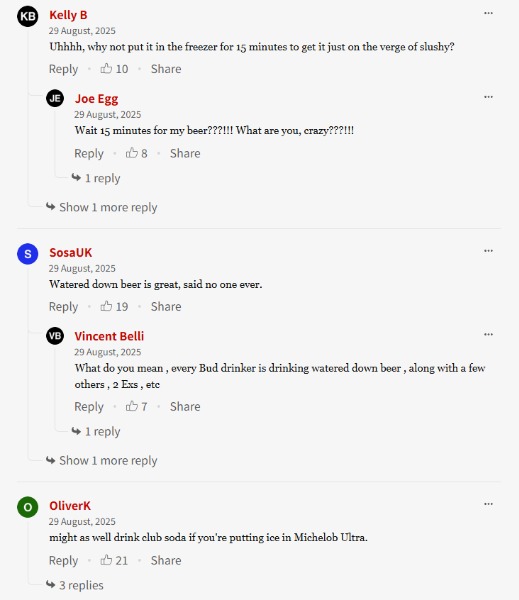The width and height of the screenshot is (519, 600).
Task: Open more options for OliverK's comment
Action: [488, 504]
